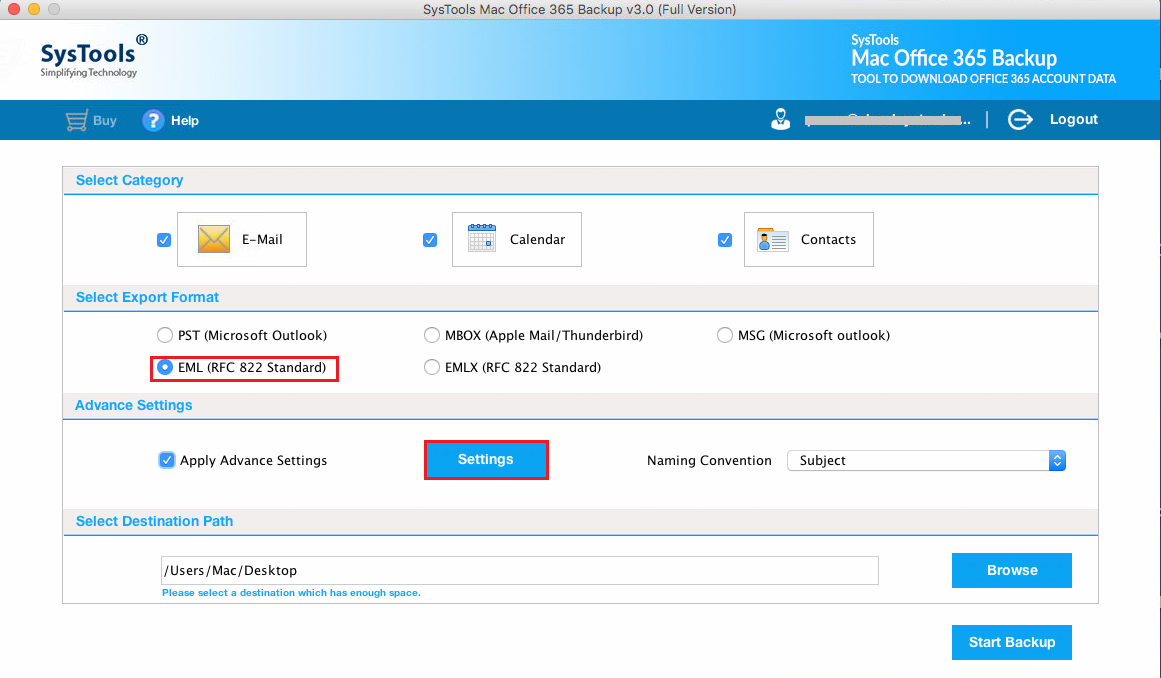Image resolution: width=1161 pixels, height=678 pixels.
Task: Click the Buy label in toolbar
Action: click(x=104, y=121)
